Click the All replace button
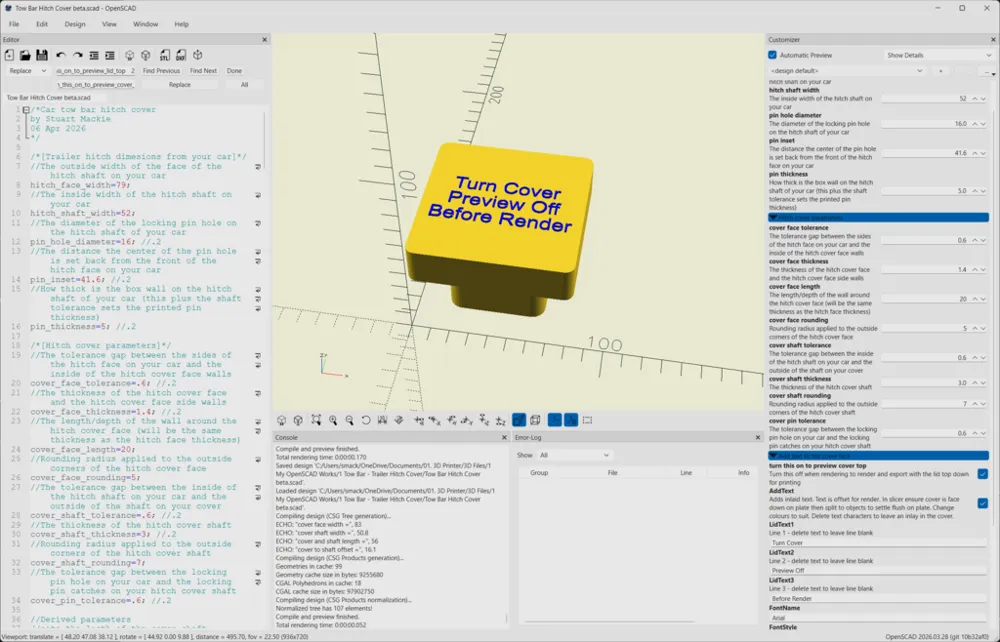1000x642 pixels. [x=244, y=84]
